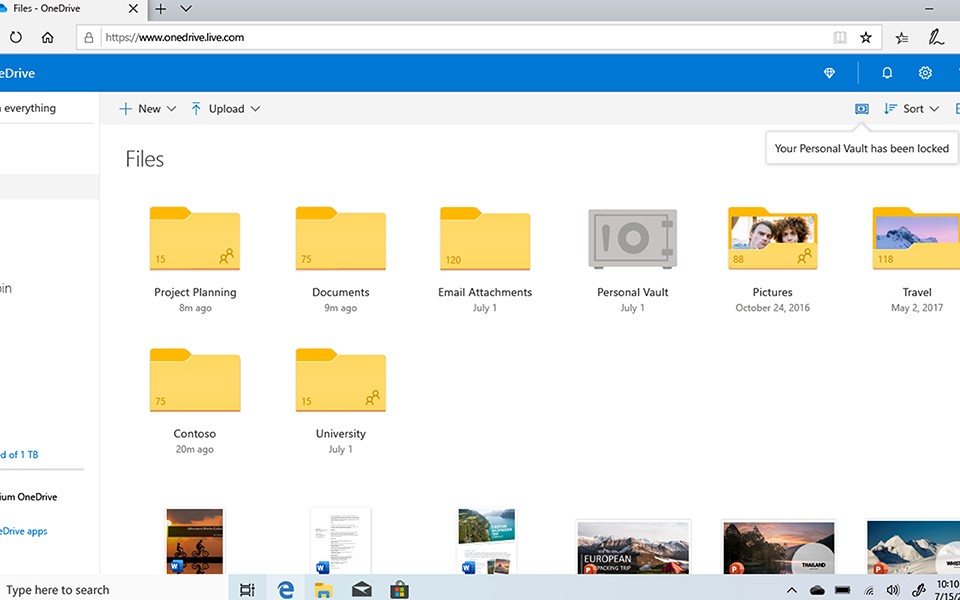Image resolution: width=960 pixels, height=600 pixels.
Task: Open the Email Attachments folder
Action: 485,238
